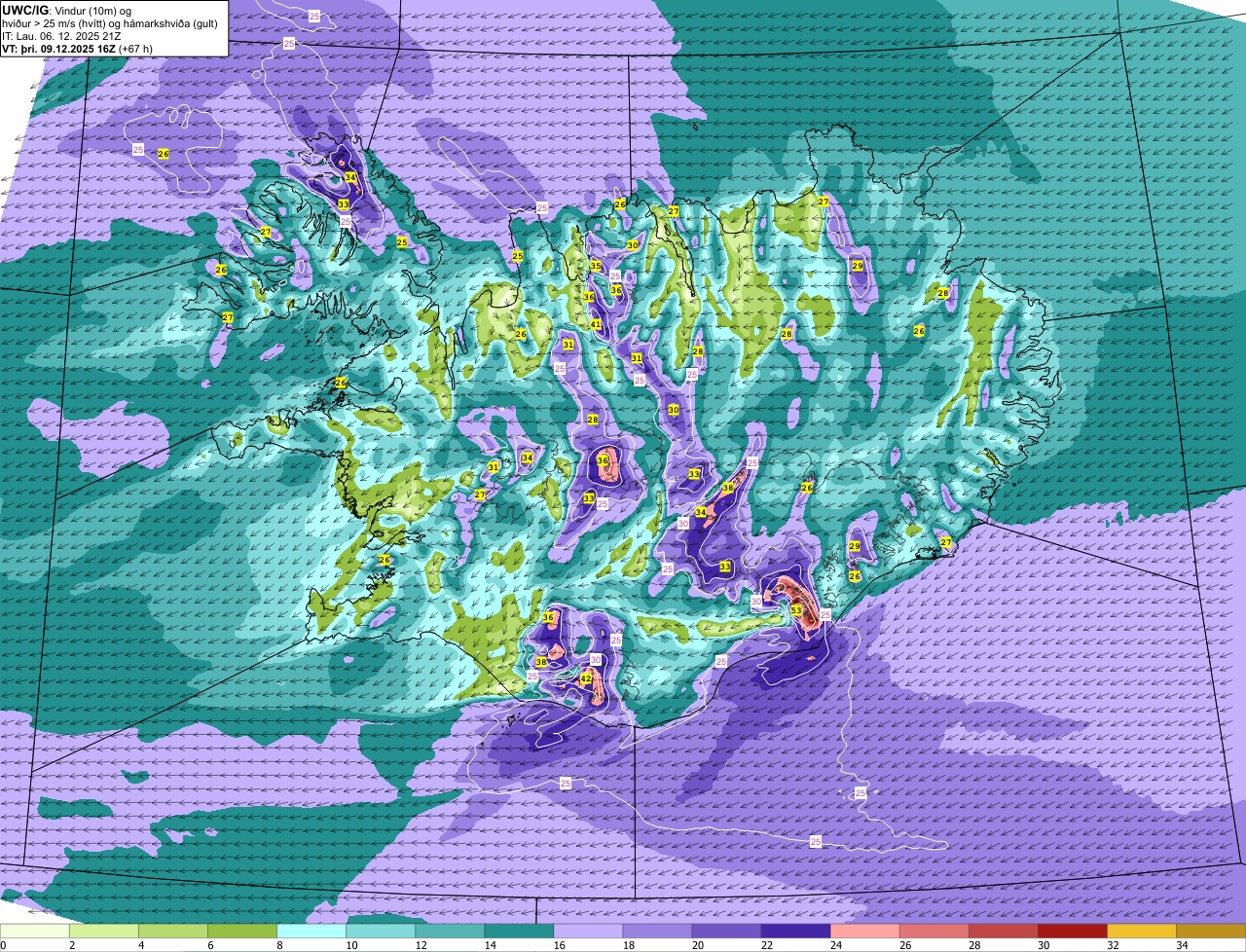Click the pale yellow 0–2 legend swatch

36,932
